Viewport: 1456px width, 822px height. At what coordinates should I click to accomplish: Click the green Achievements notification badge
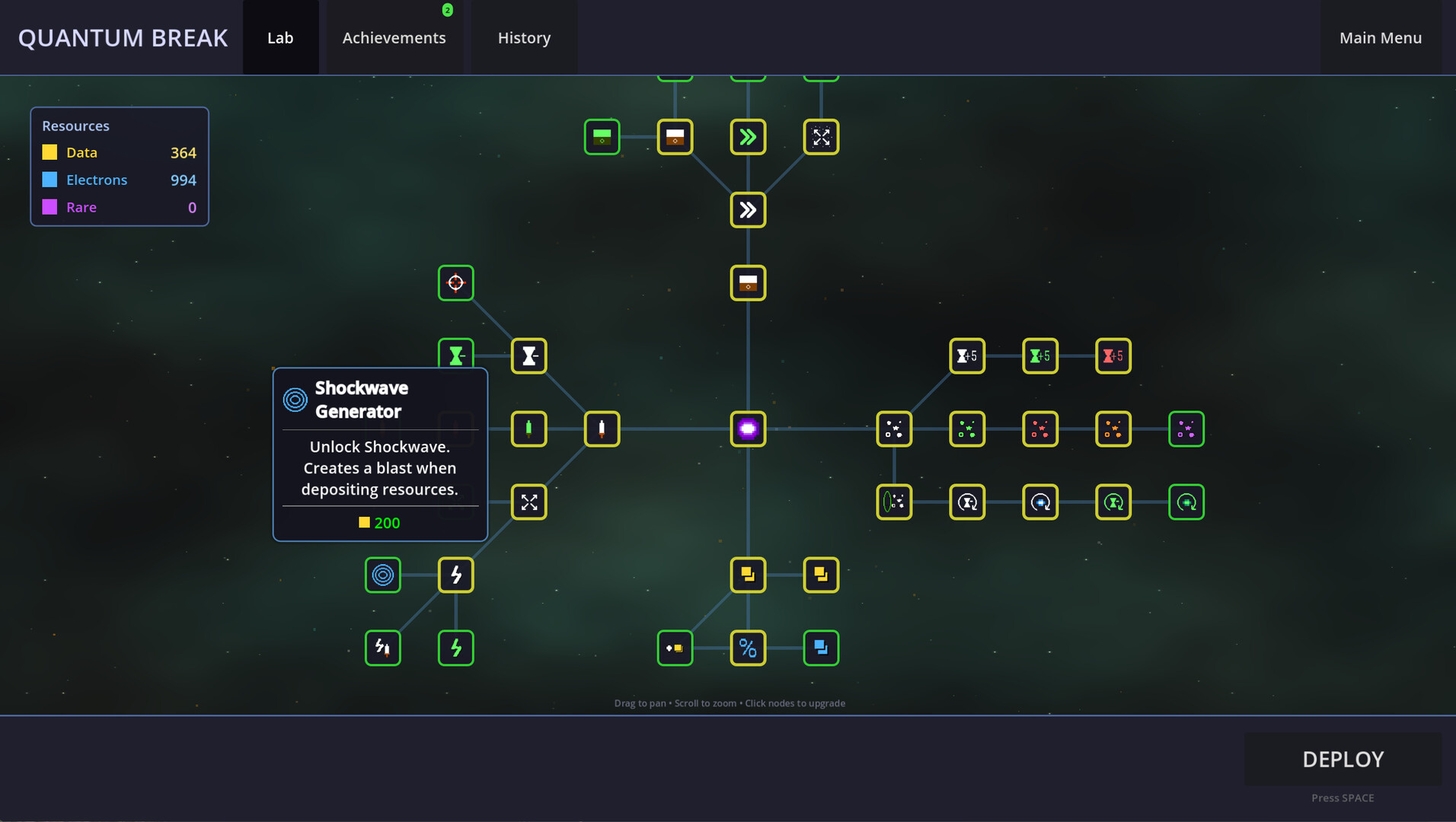448,10
